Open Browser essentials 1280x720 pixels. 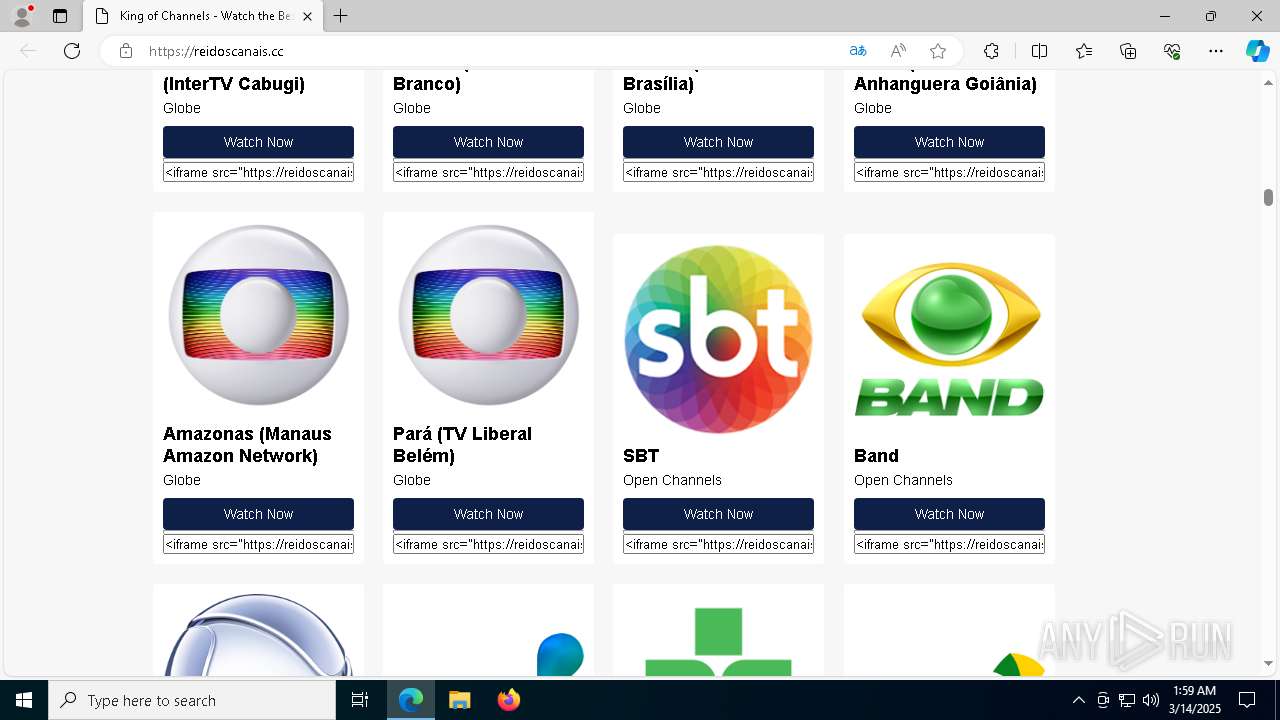pyautogui.click(x=1172, y=51)
